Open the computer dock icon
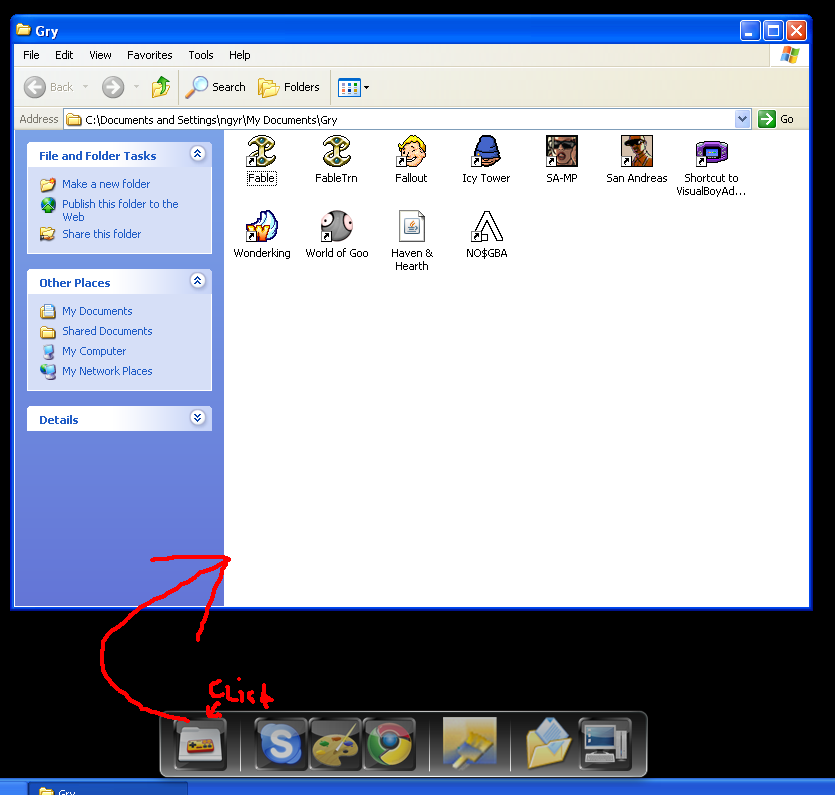This screenshot has height=795, width=835. tap(605, 744)
